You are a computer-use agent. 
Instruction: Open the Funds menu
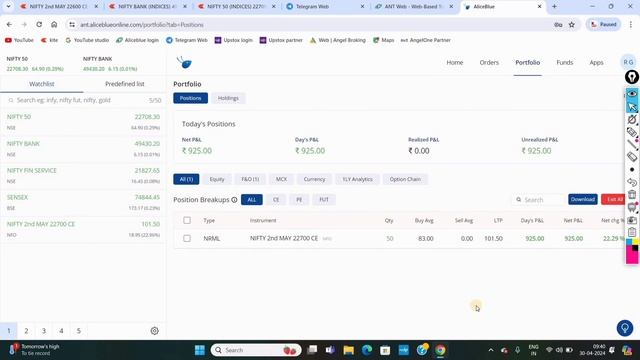pyautogui.click(x=564, y=62)
